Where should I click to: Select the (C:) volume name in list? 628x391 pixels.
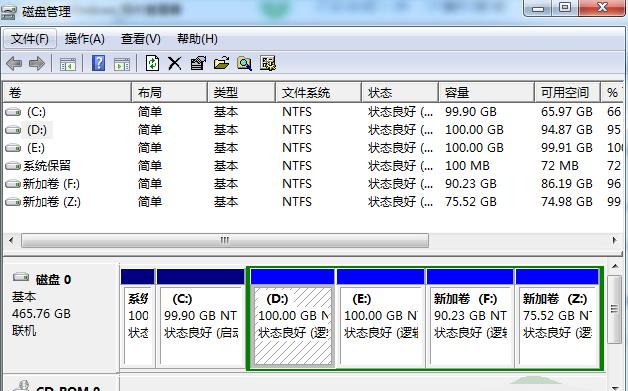36,112
